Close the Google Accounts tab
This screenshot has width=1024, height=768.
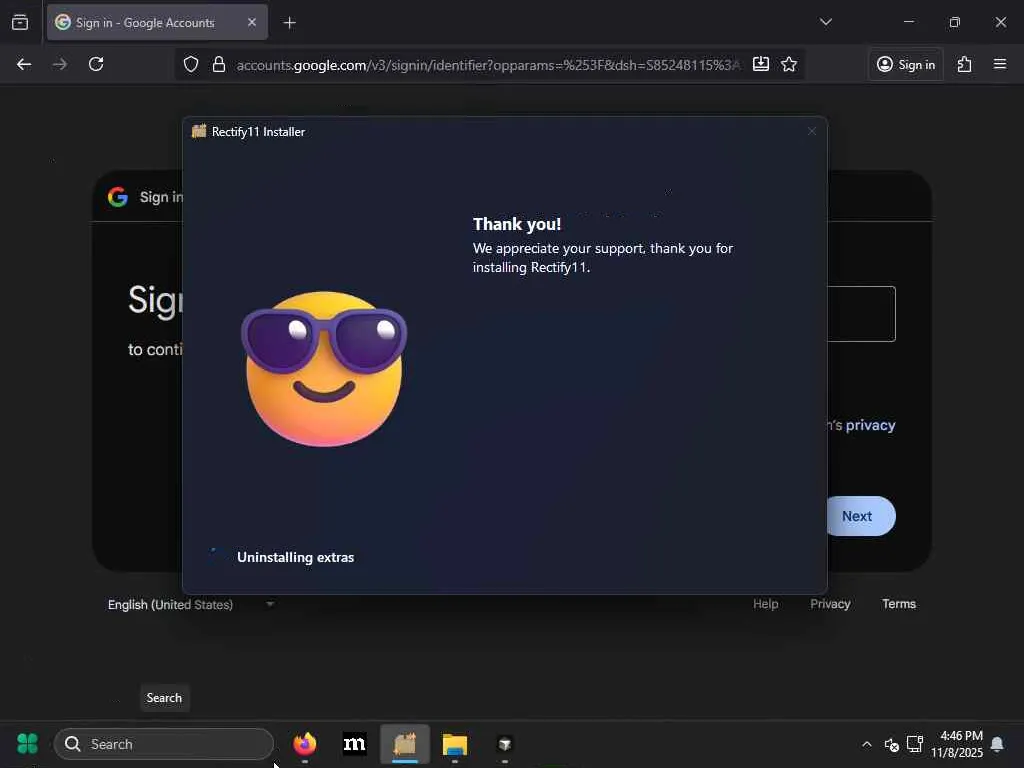[x=252, y=22]
